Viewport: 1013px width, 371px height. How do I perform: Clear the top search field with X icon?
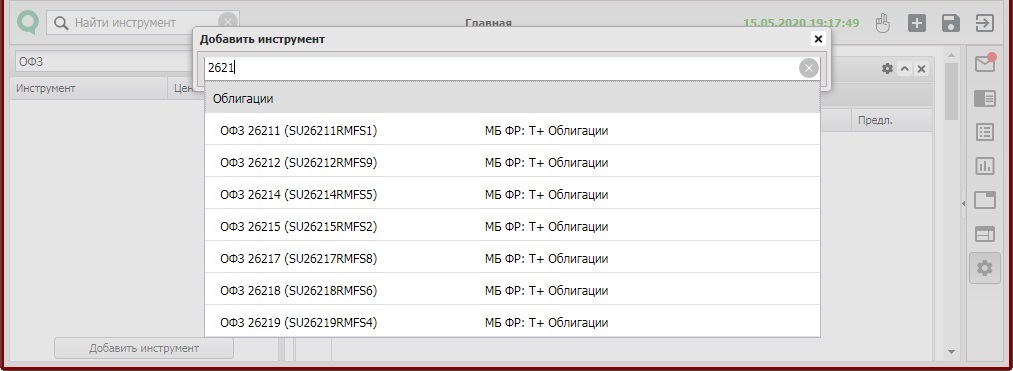click(227, 22)
